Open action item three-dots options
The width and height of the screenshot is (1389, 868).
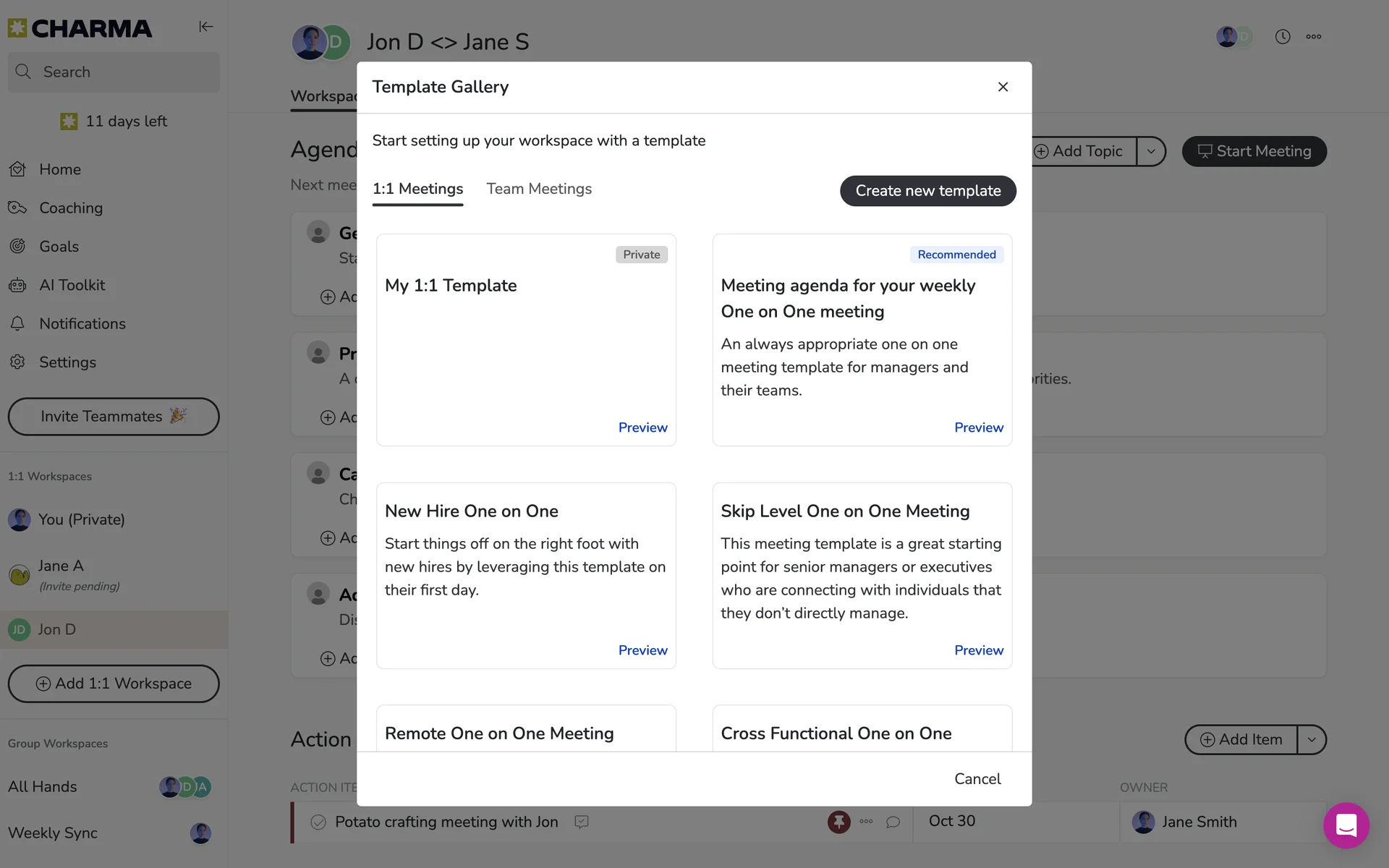pos(866,822)
